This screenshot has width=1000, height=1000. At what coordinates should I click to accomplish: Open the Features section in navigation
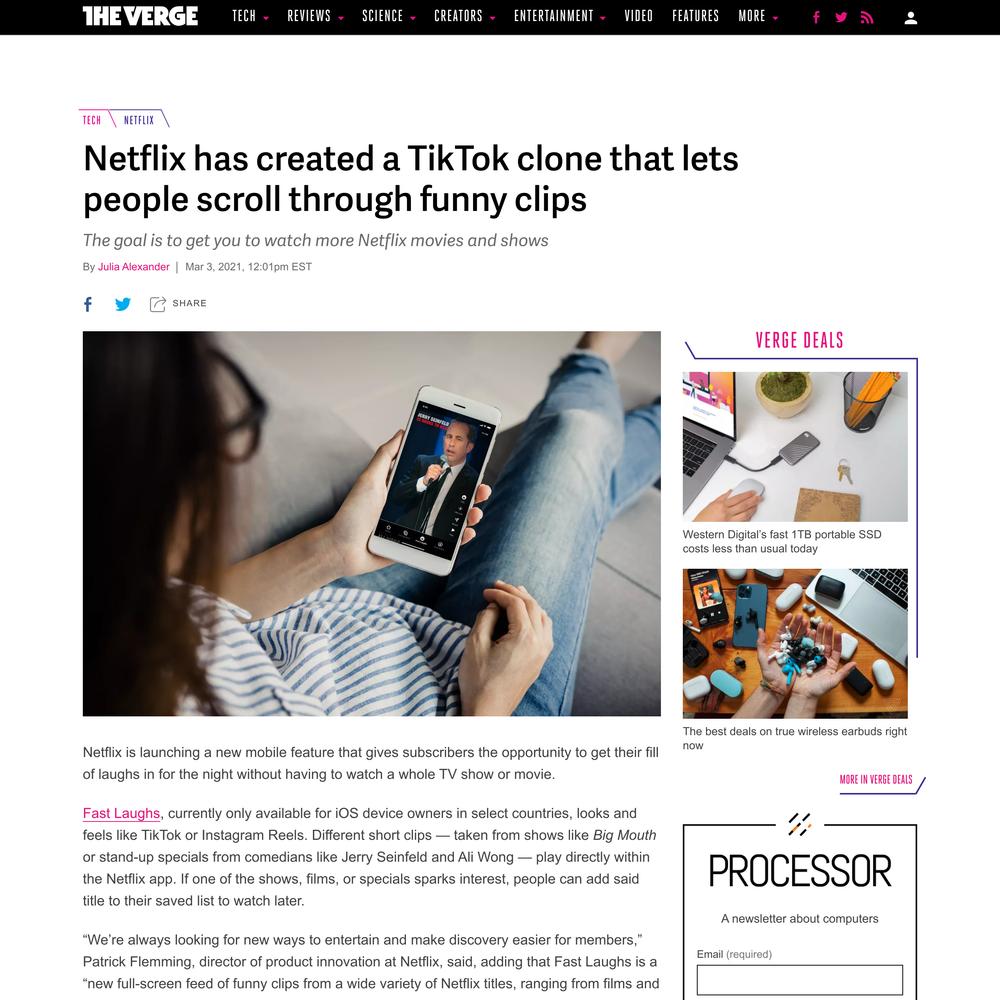695,16
